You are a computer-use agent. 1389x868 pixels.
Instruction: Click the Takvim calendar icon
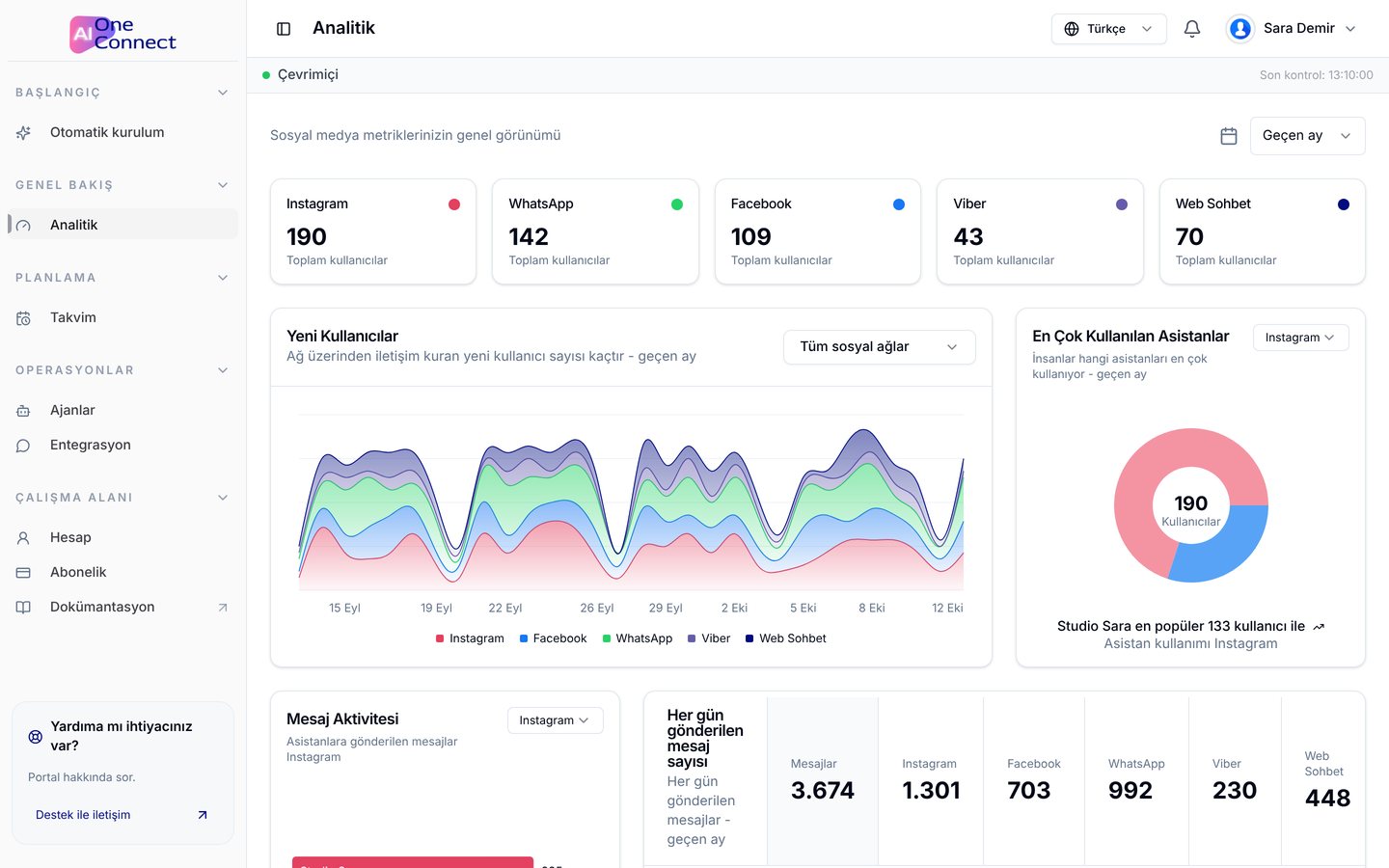pos(24,318)
